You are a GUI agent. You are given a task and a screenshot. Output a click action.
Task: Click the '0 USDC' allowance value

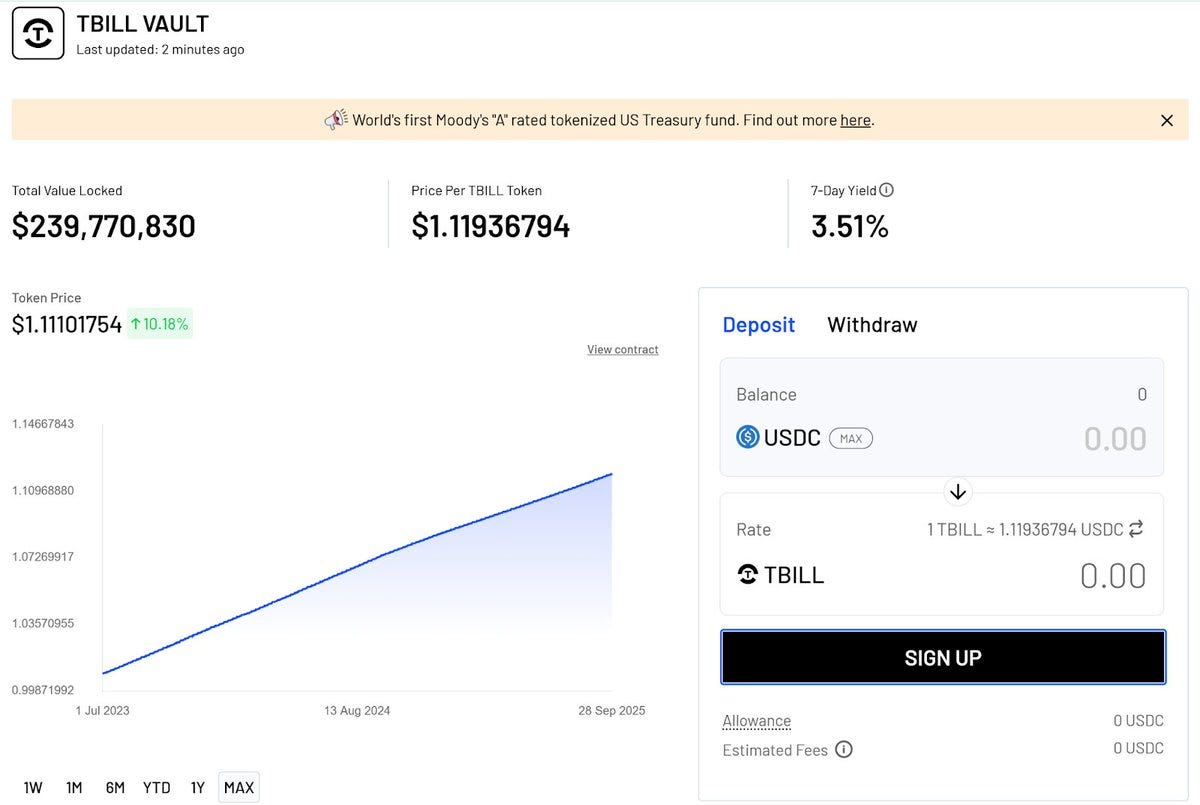tap(1139, 721)
